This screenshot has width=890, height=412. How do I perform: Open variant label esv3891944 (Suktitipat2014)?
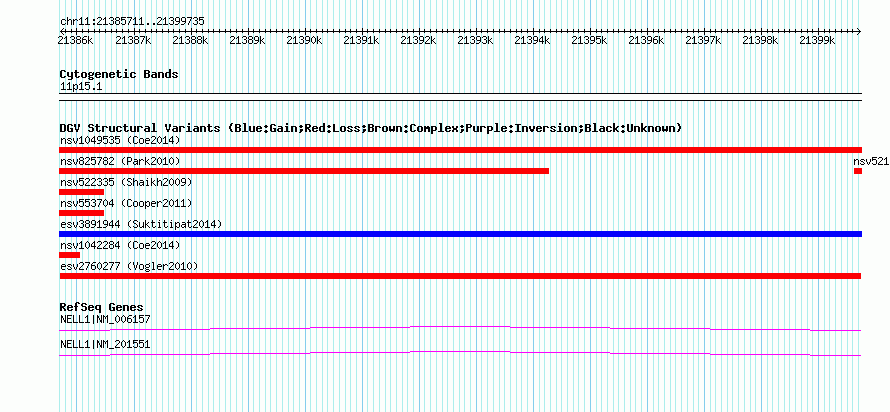point(141,224)
